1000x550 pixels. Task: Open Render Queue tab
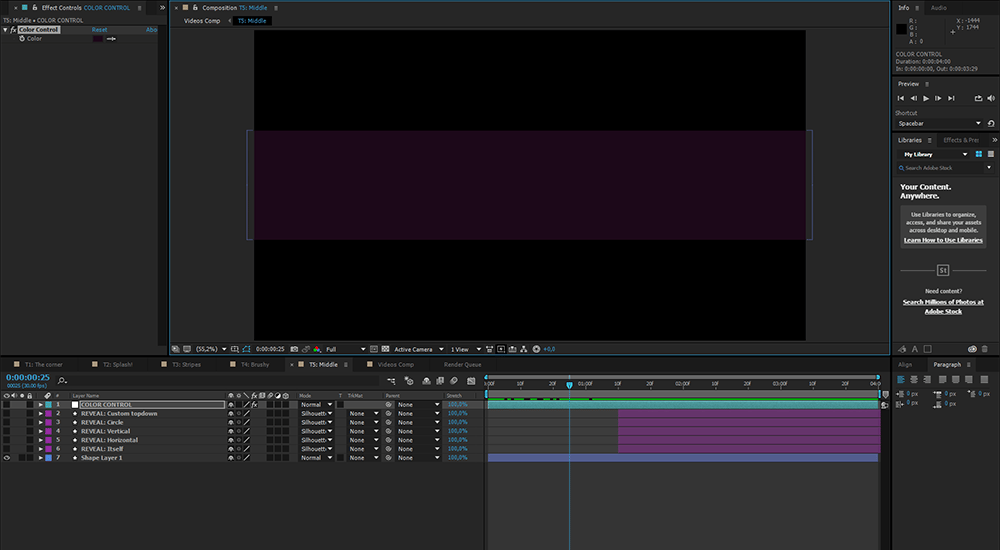[x=462, y=364]
